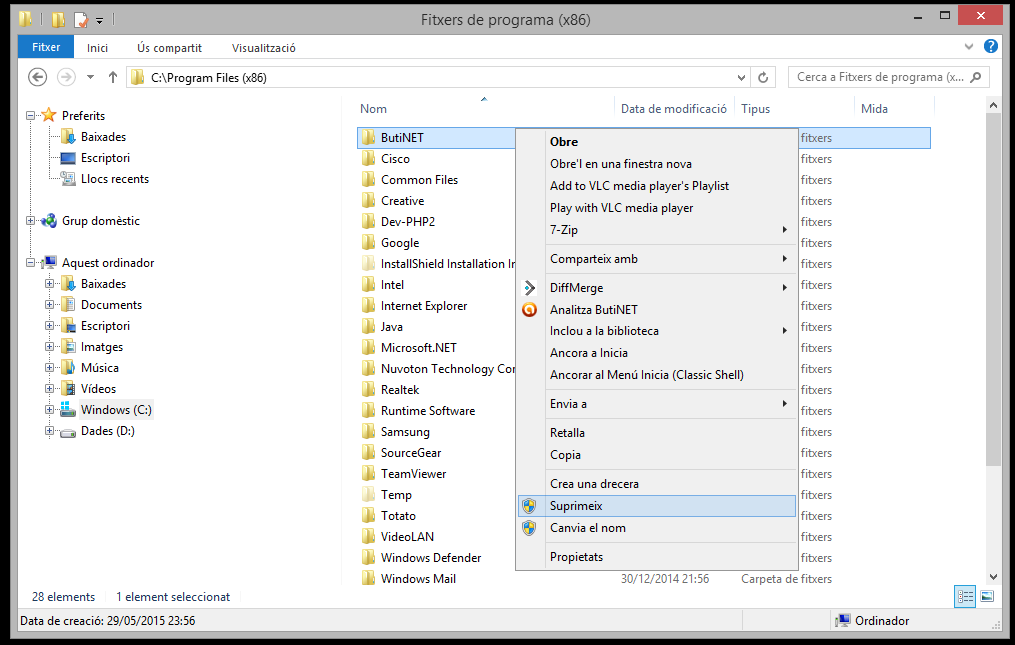Screen dimensions: 1015x645
Task: Open the Visualització ribbon tab
Action: pyautogui.click(x=263, y=48)
